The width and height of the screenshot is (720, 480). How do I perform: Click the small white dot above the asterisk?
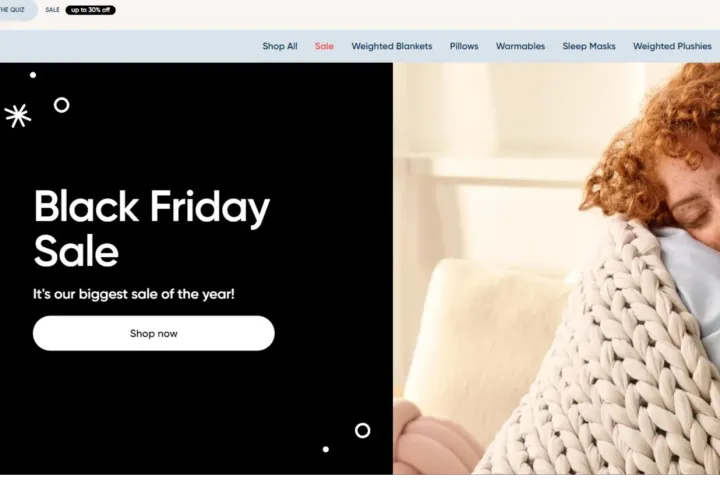(x=33, y=75)
